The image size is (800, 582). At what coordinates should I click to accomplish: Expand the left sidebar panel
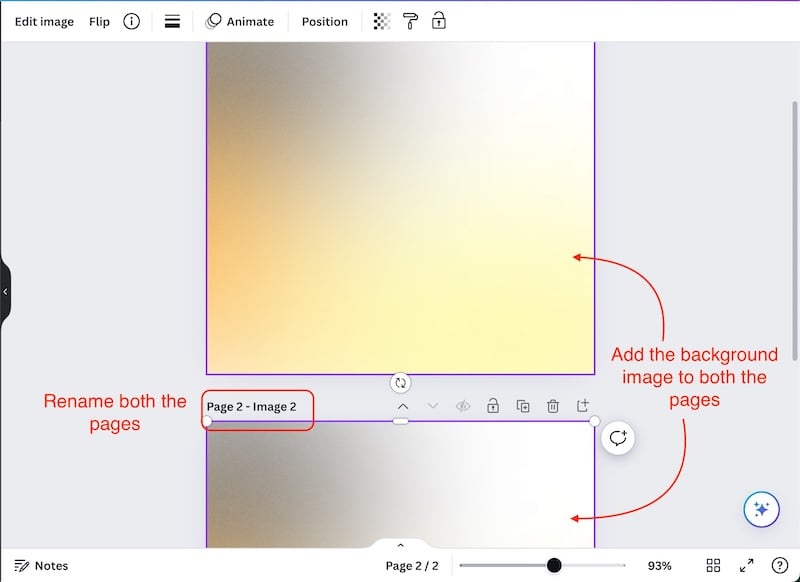[6, 291]
